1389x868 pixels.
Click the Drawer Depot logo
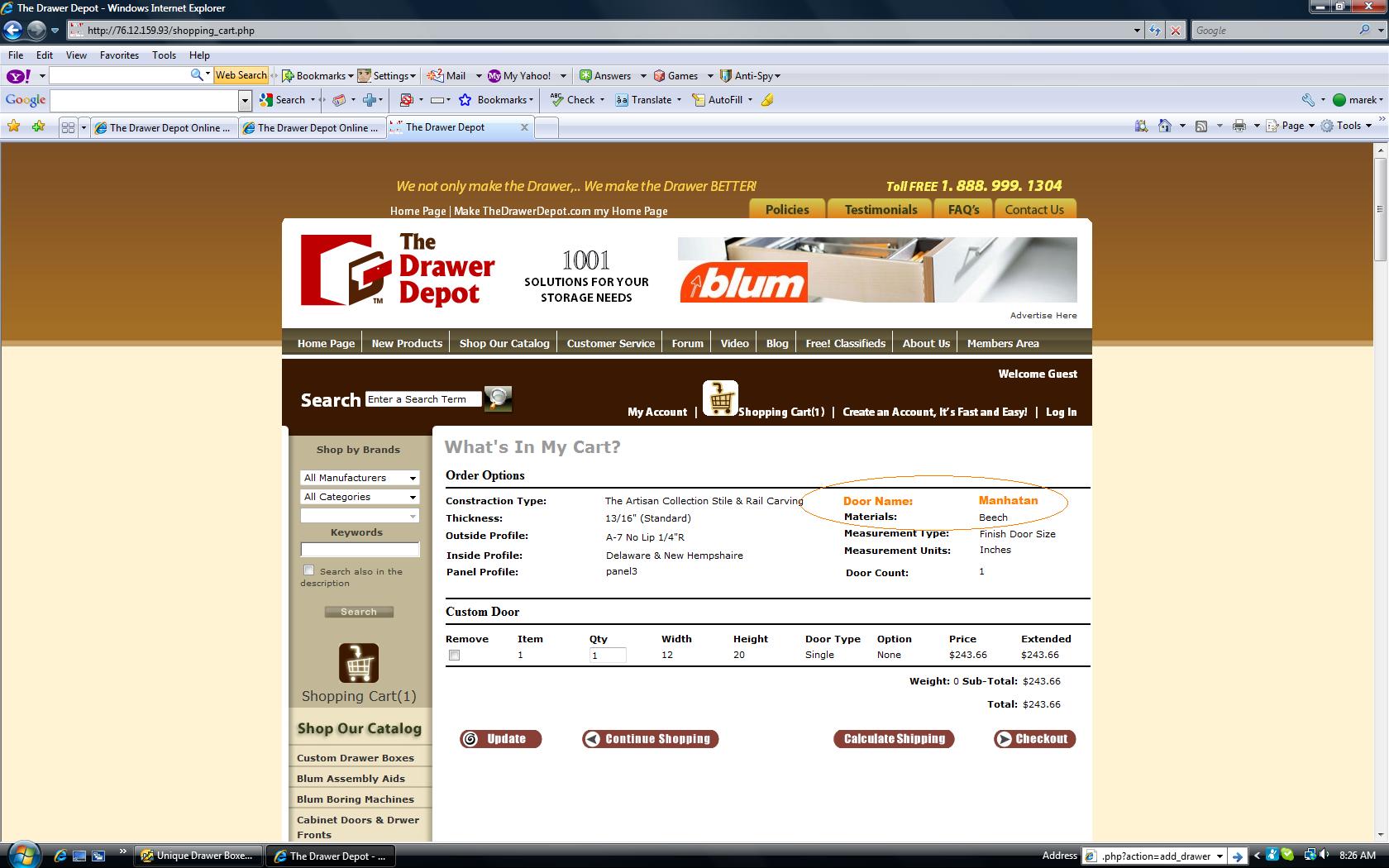coord(398,270)
